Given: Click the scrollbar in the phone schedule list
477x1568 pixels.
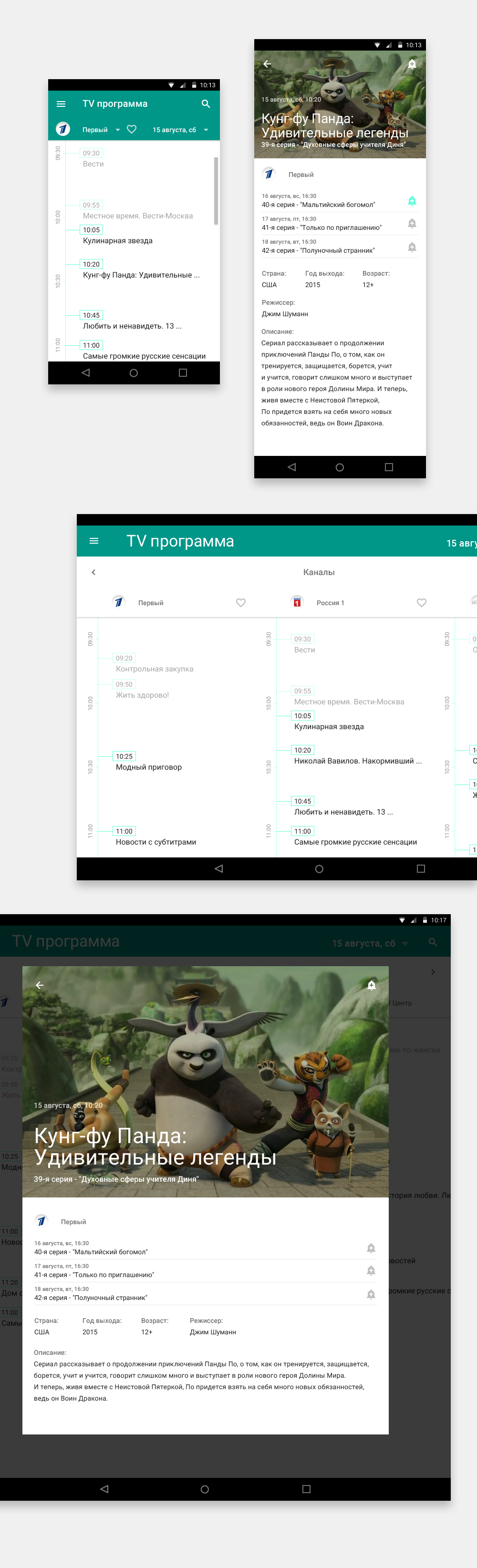Looking at the screenshot, I should 216,191.
